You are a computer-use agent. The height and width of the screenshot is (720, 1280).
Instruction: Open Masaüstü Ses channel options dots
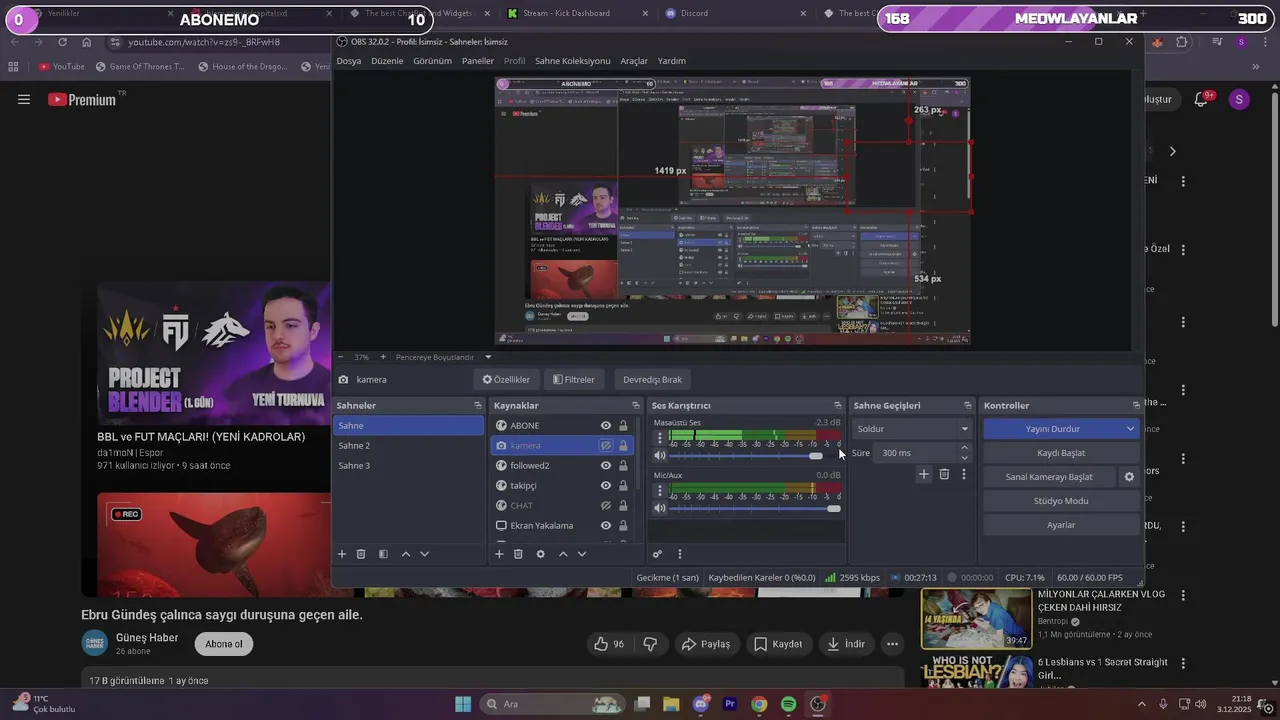click(659, 438)
